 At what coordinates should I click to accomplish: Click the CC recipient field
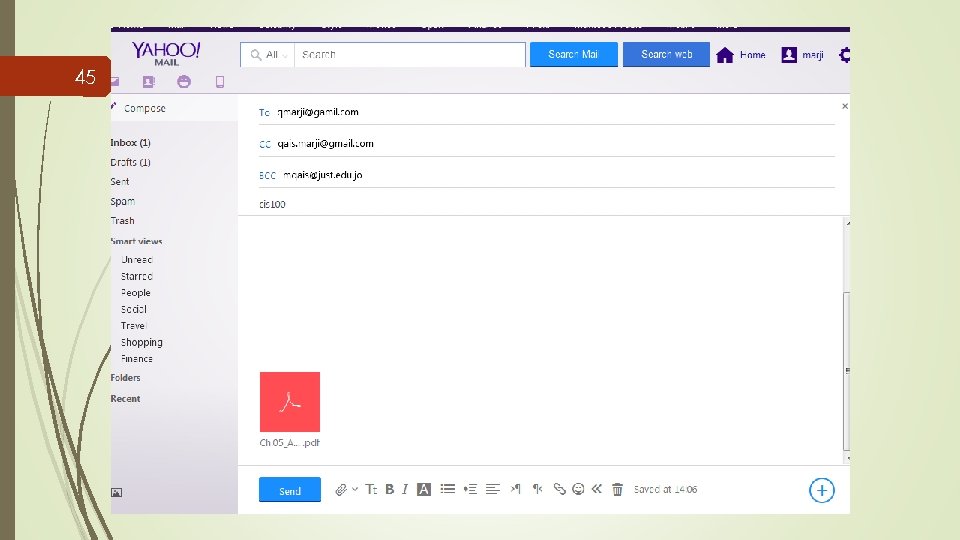click(547, 144)
